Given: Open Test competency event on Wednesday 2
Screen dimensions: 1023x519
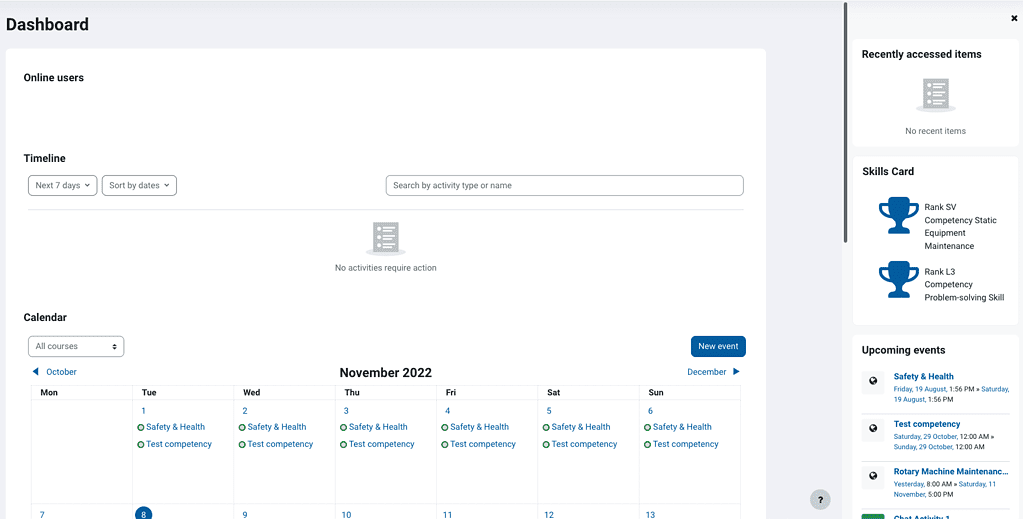Looking at the screenshot, I should [280, 444].
